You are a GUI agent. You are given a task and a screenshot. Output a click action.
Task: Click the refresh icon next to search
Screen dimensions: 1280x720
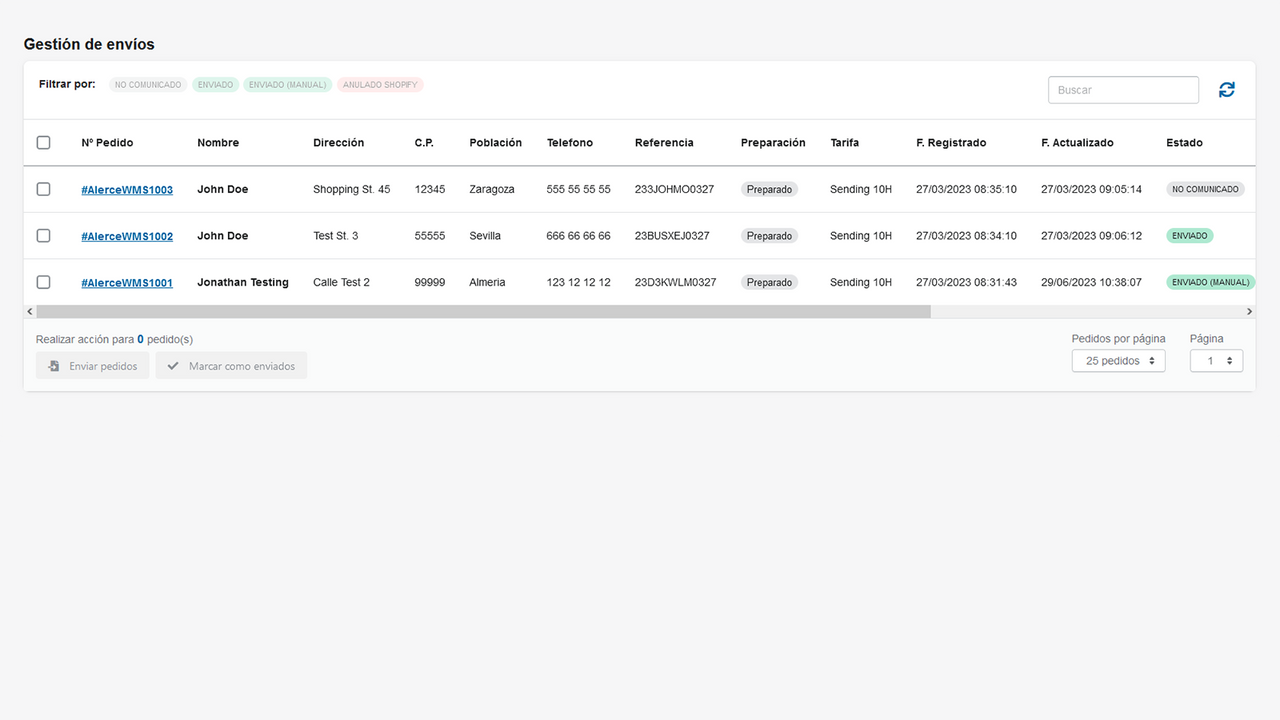pos(1227,90)
